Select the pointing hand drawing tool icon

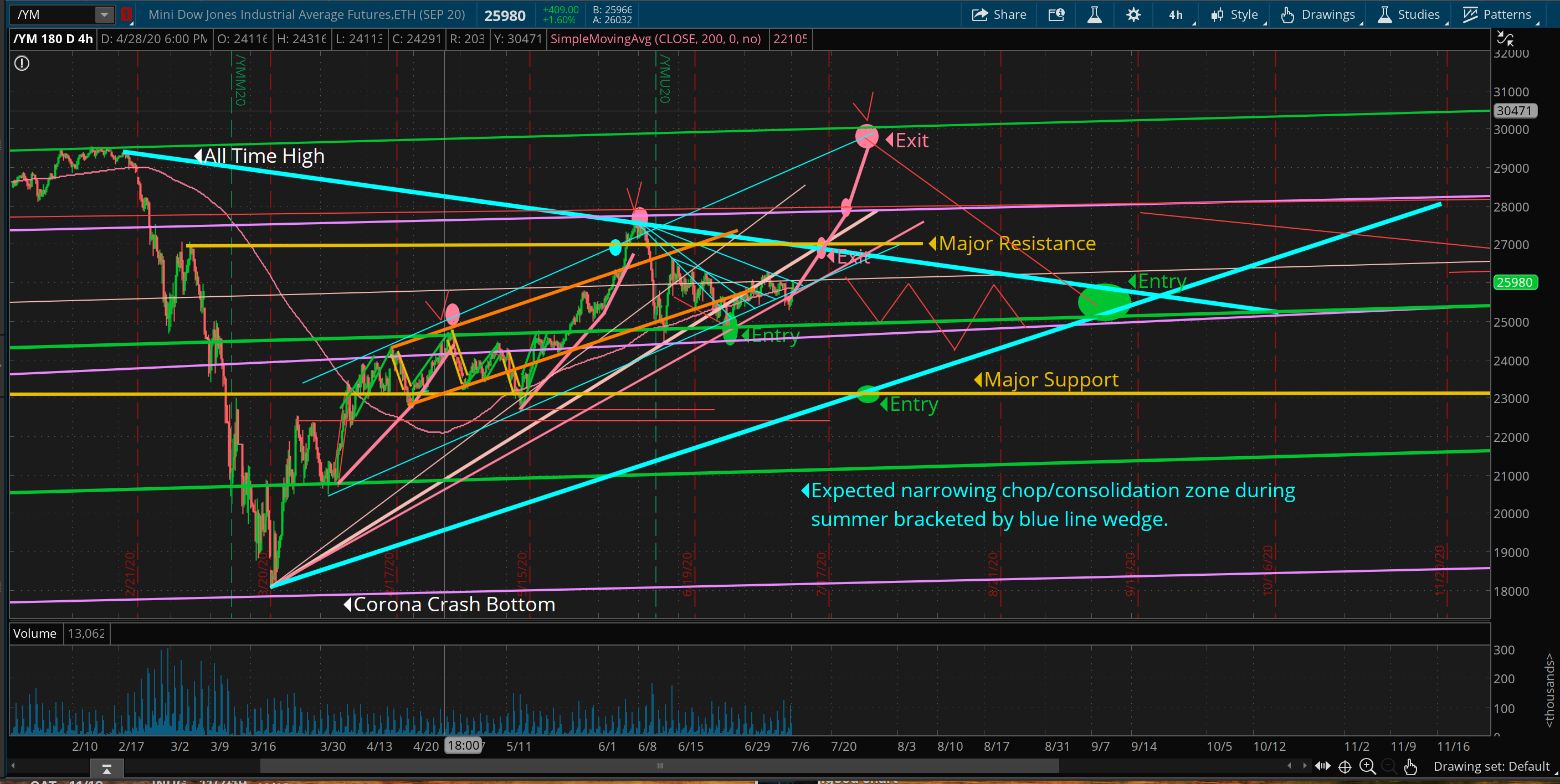pos(1410,766)
